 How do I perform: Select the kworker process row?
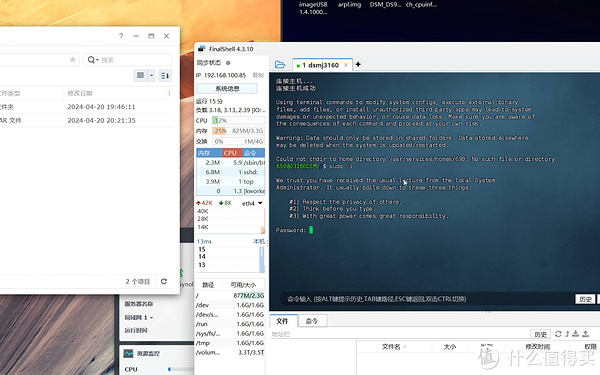[231, 191]
